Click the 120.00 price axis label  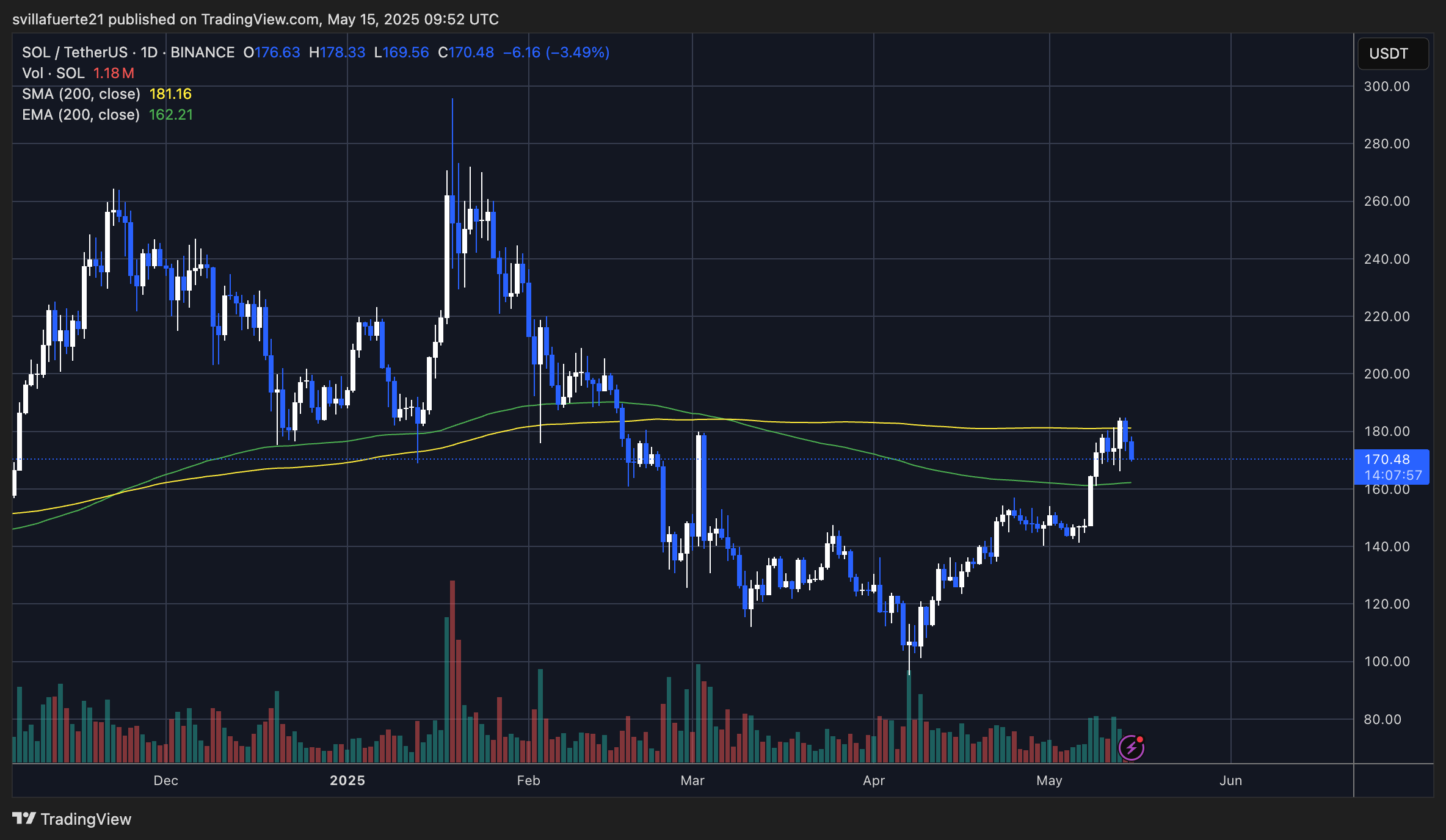[x=1387, y=604]
